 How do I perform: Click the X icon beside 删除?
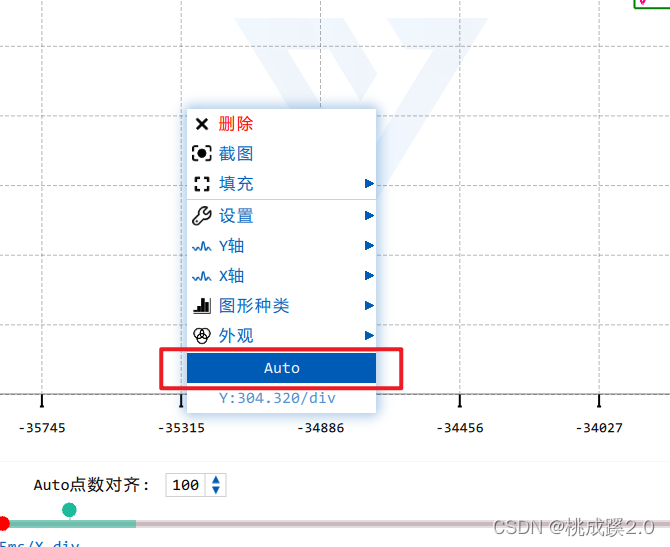pos(202,124)
